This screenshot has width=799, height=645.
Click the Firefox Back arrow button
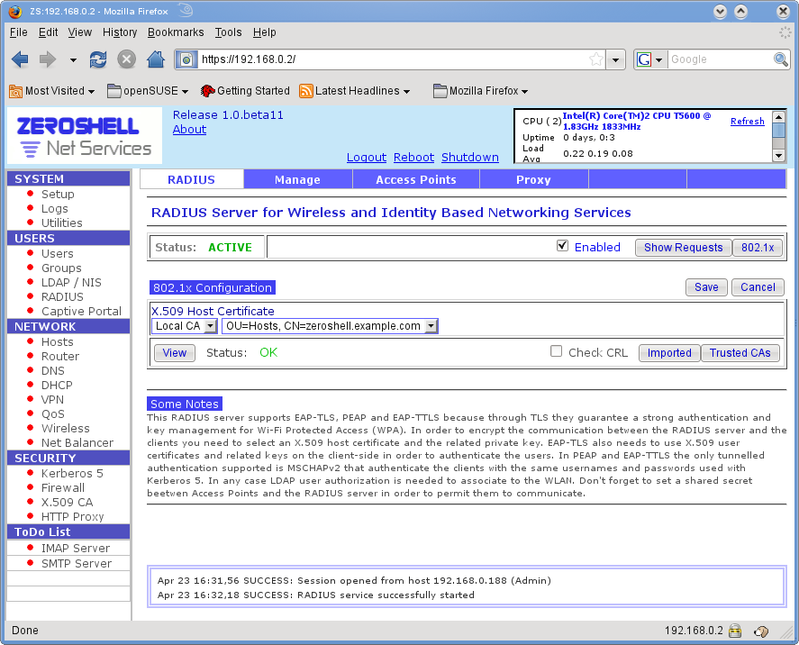pos(20,60)
